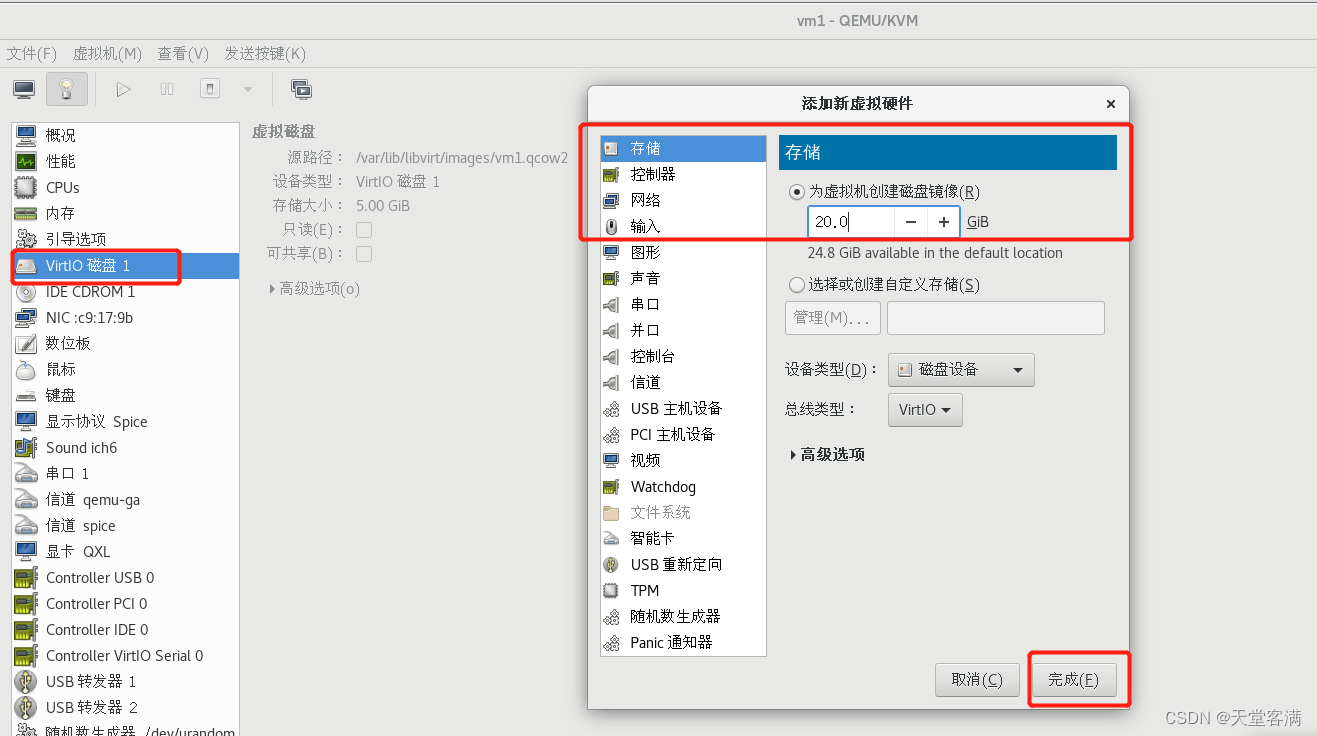Expand 高级选项(o) in the virtual disk panel
This screenshot has width=1317, height=736.
pyautogui.click(x=314, y=288)
